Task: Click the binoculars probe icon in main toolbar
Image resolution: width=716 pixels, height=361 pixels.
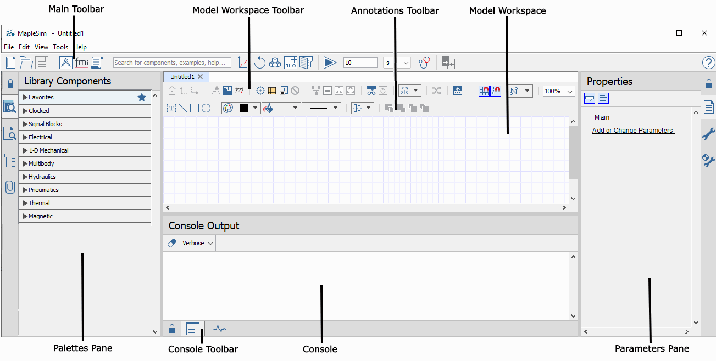Action: 275,63
